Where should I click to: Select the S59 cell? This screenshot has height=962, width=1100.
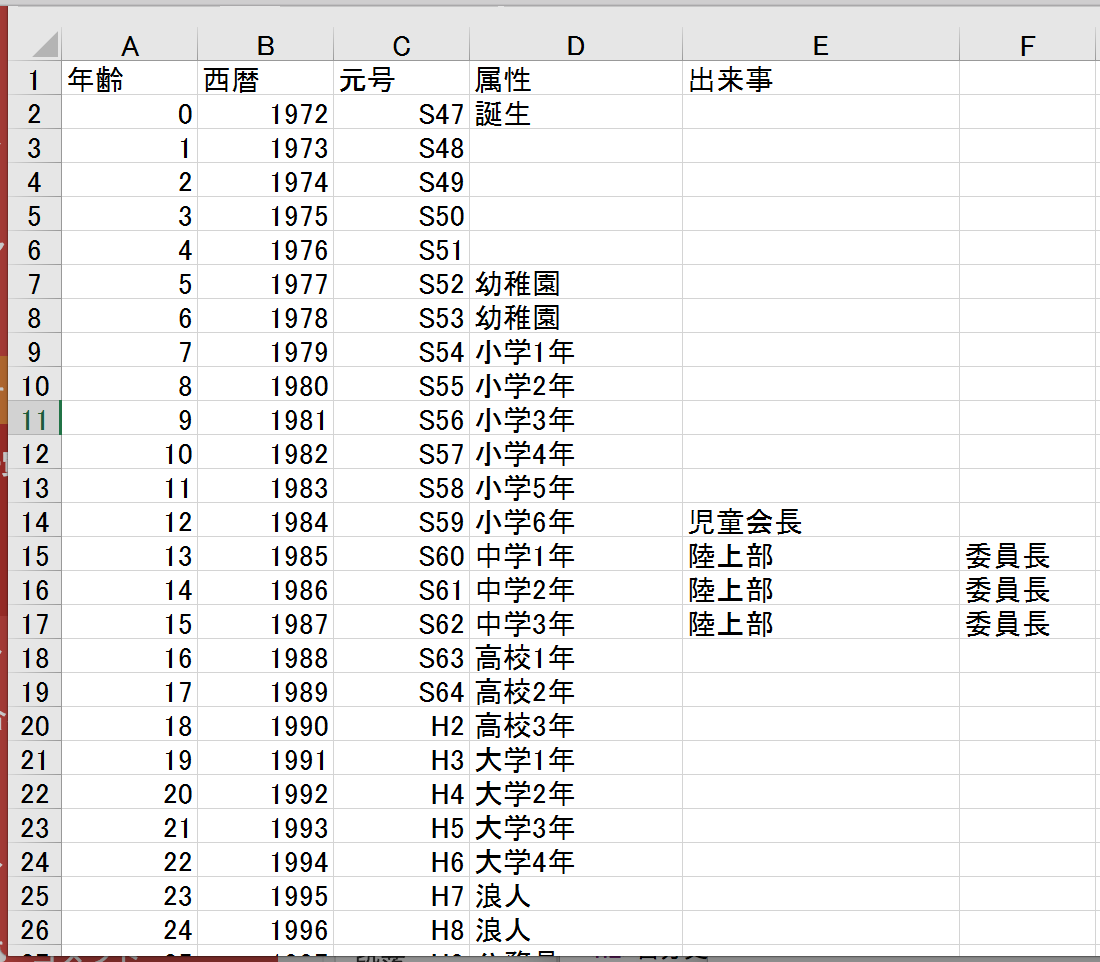[x=401, y=521]
